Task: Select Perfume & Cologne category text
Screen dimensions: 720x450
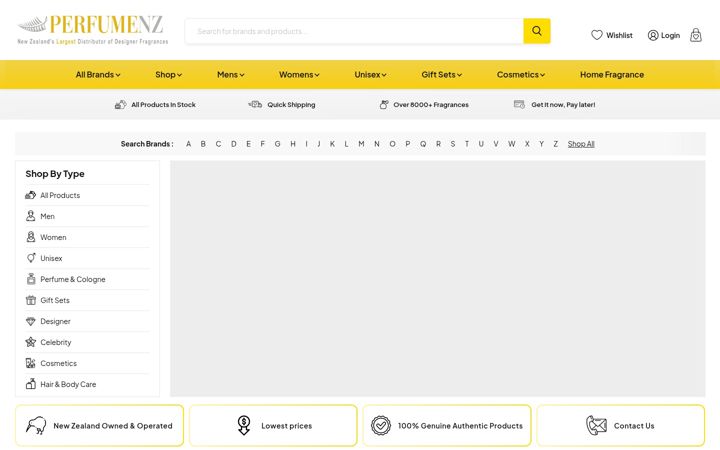Action: pyautogui.click(x=73, y=279)
